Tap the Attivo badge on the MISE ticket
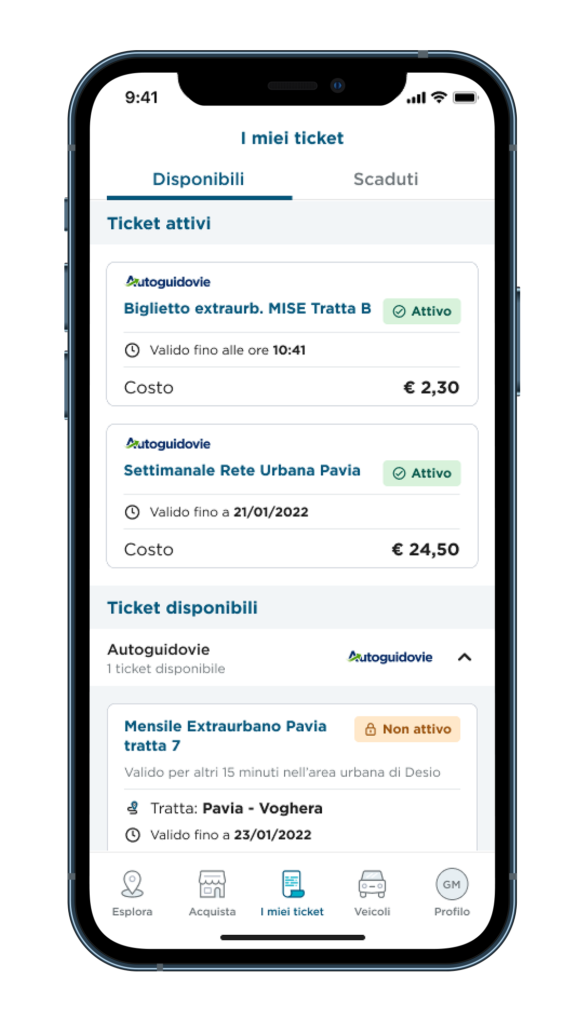585x1024 pixels. [x=422, y=312]
